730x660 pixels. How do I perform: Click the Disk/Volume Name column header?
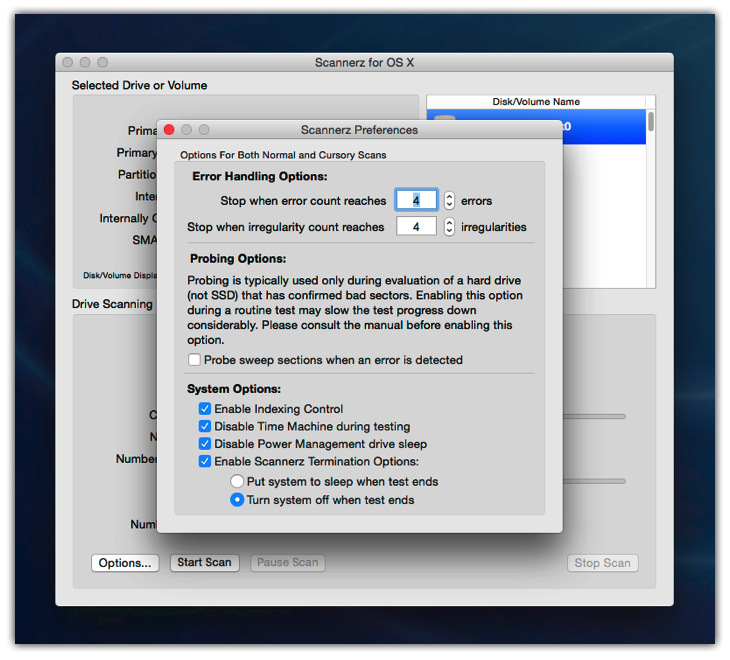[x=536, y=101]
